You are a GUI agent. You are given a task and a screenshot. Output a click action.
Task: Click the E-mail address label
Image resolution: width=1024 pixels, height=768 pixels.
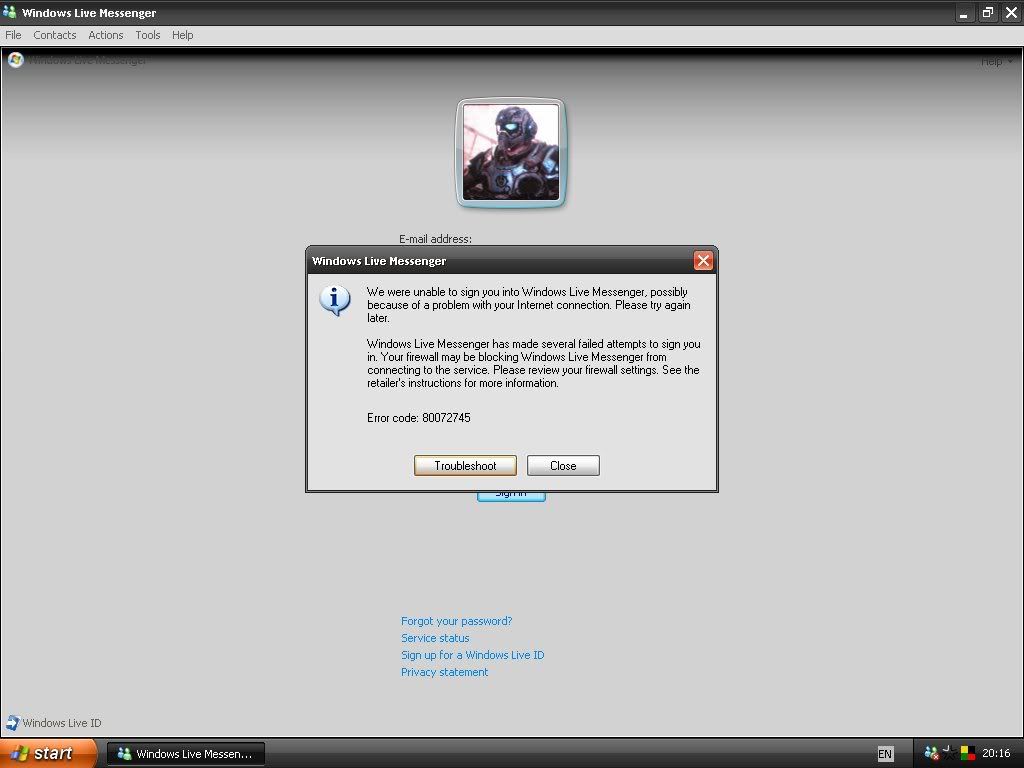pos(436,239)
